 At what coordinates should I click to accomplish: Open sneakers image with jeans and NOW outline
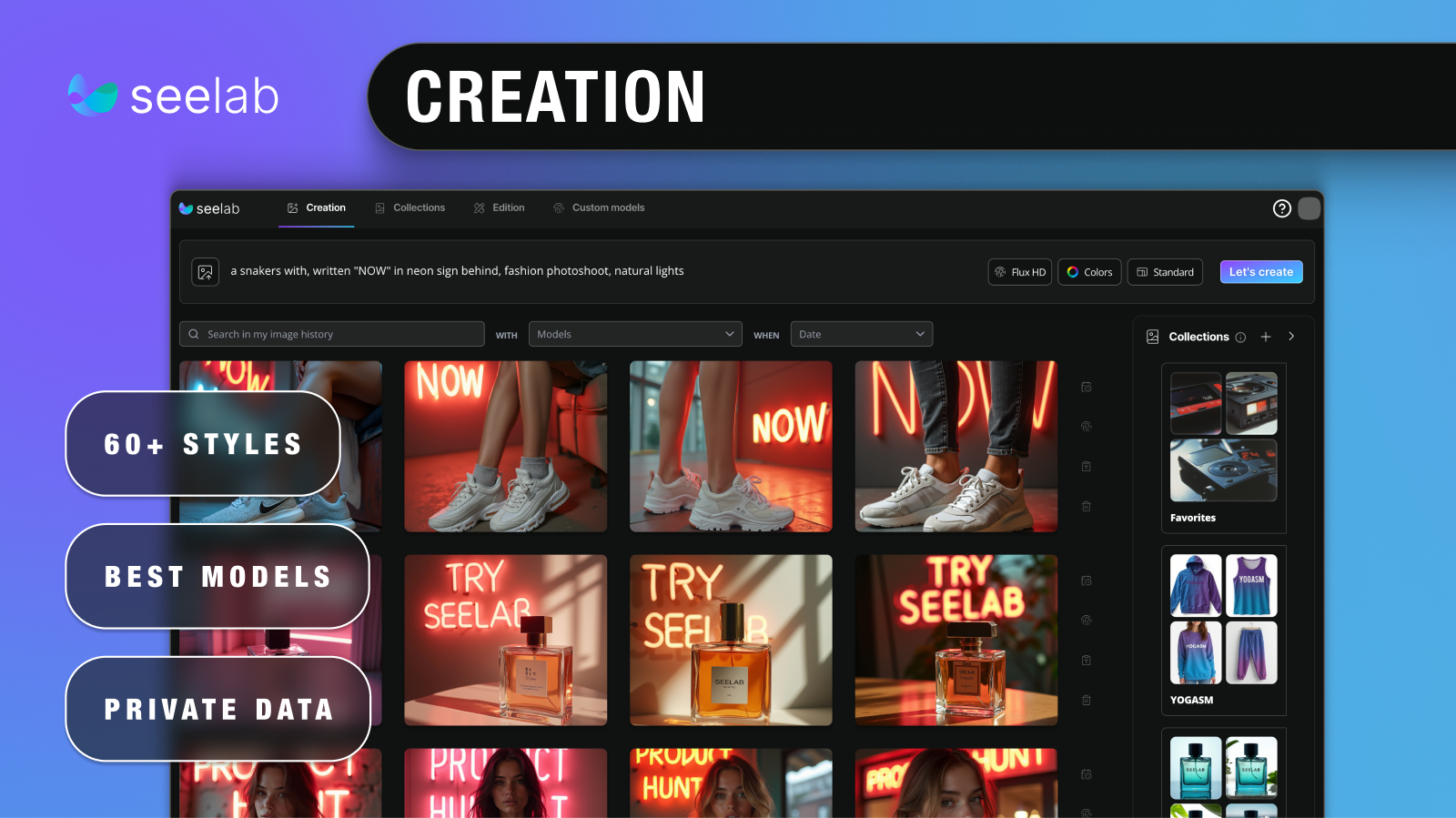(956, 447)
